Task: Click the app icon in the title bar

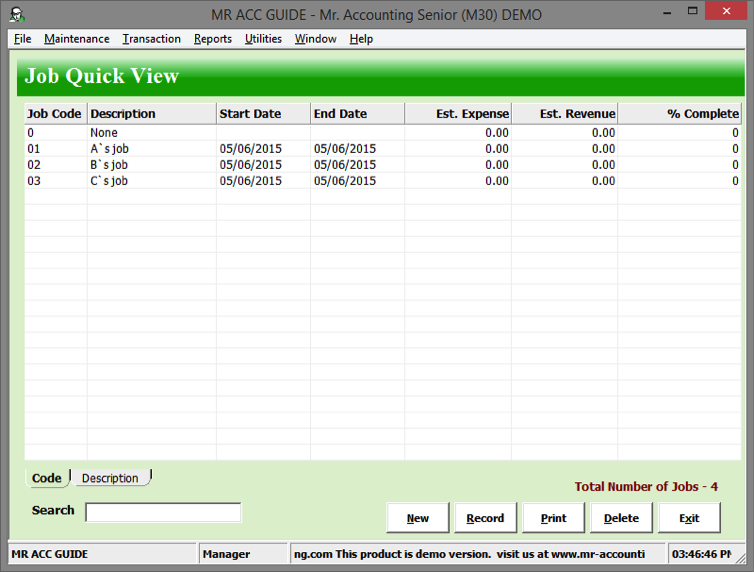Action: [17, 15]
